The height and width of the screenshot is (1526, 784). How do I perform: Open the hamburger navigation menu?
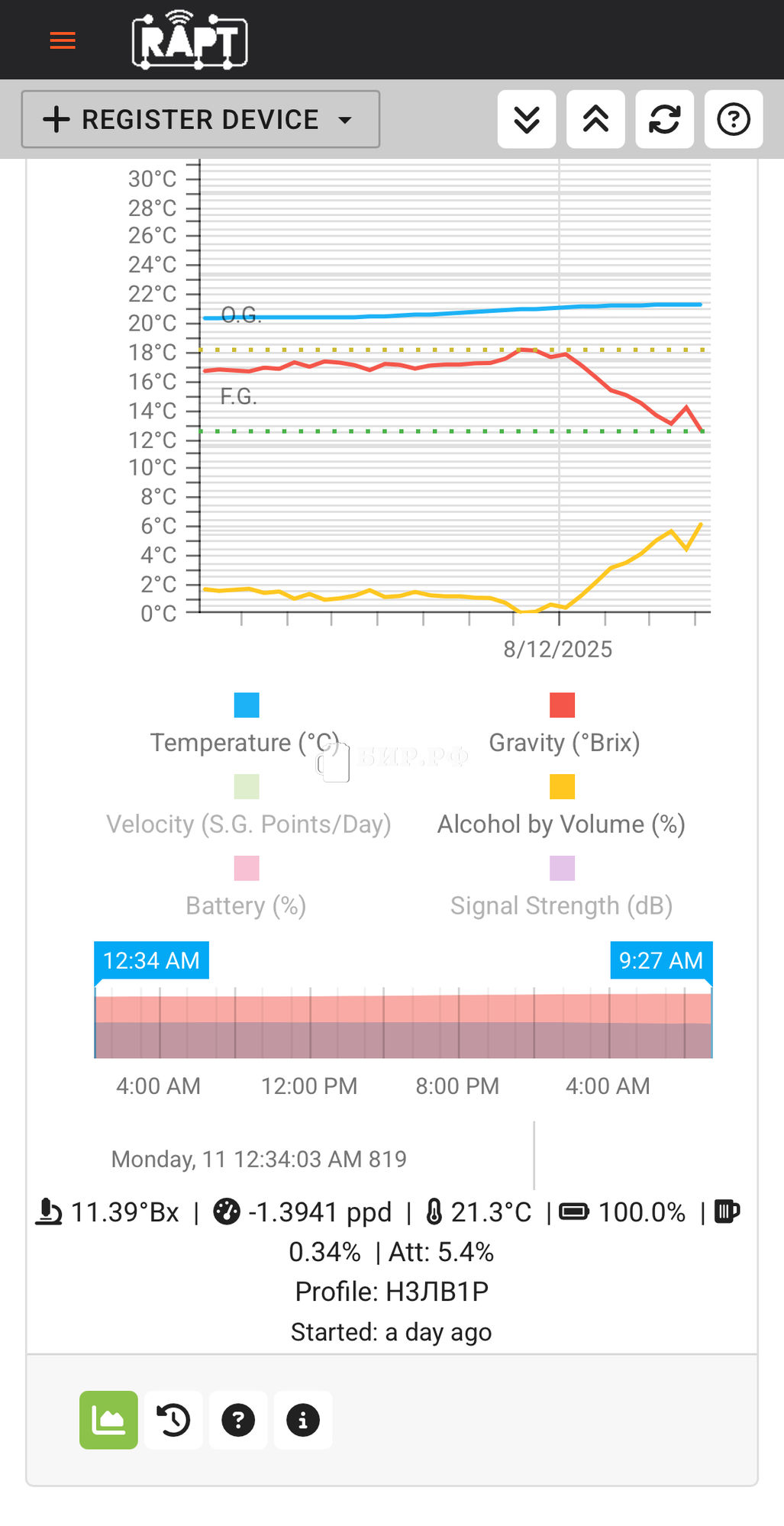click(x=63, y=40)
